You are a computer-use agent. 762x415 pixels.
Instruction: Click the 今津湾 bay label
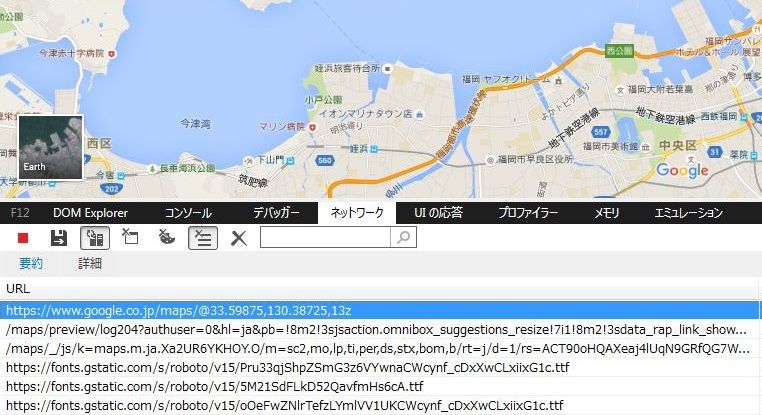195,124
